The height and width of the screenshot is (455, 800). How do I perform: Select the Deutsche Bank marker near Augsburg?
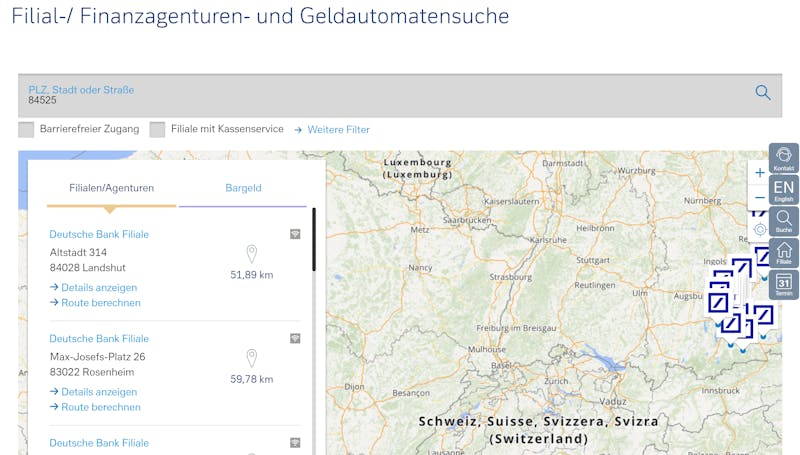click(718, 303)
